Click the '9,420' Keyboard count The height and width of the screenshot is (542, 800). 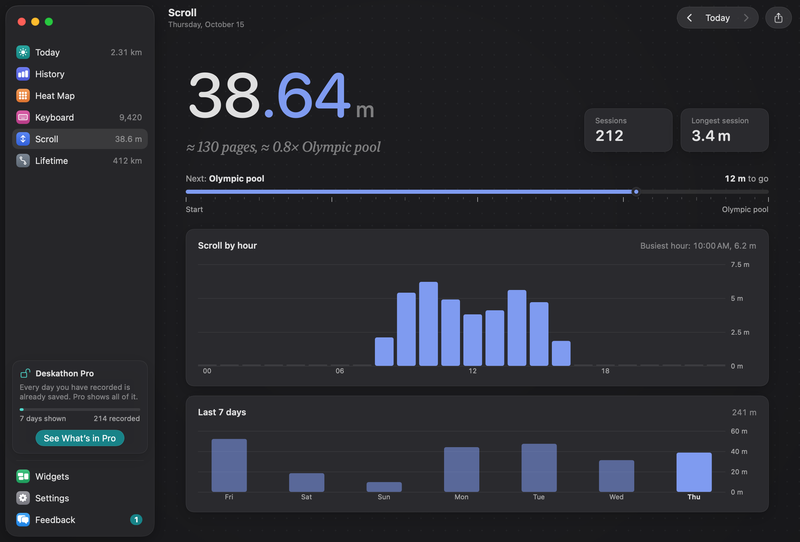131,117
